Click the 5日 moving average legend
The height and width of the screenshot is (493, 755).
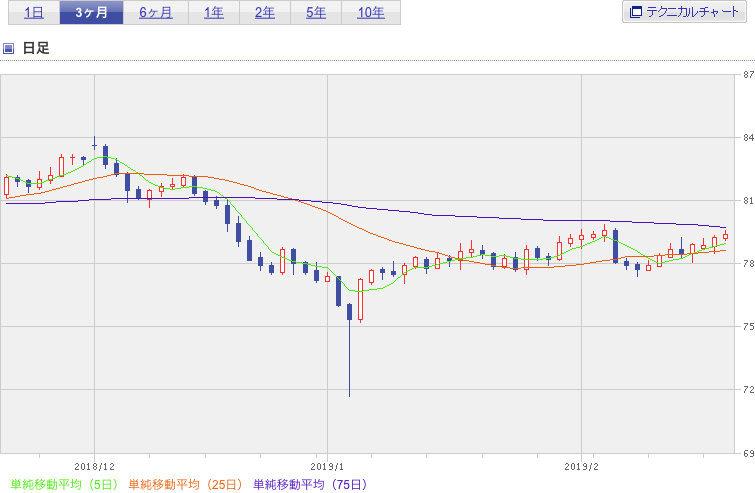(64, 484)
